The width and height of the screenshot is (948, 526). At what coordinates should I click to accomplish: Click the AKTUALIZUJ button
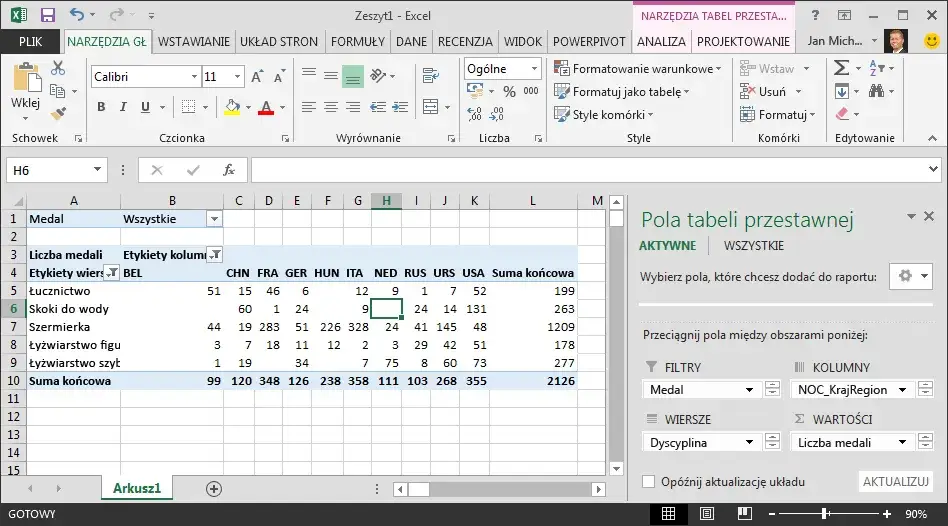[x=895, y=482]
